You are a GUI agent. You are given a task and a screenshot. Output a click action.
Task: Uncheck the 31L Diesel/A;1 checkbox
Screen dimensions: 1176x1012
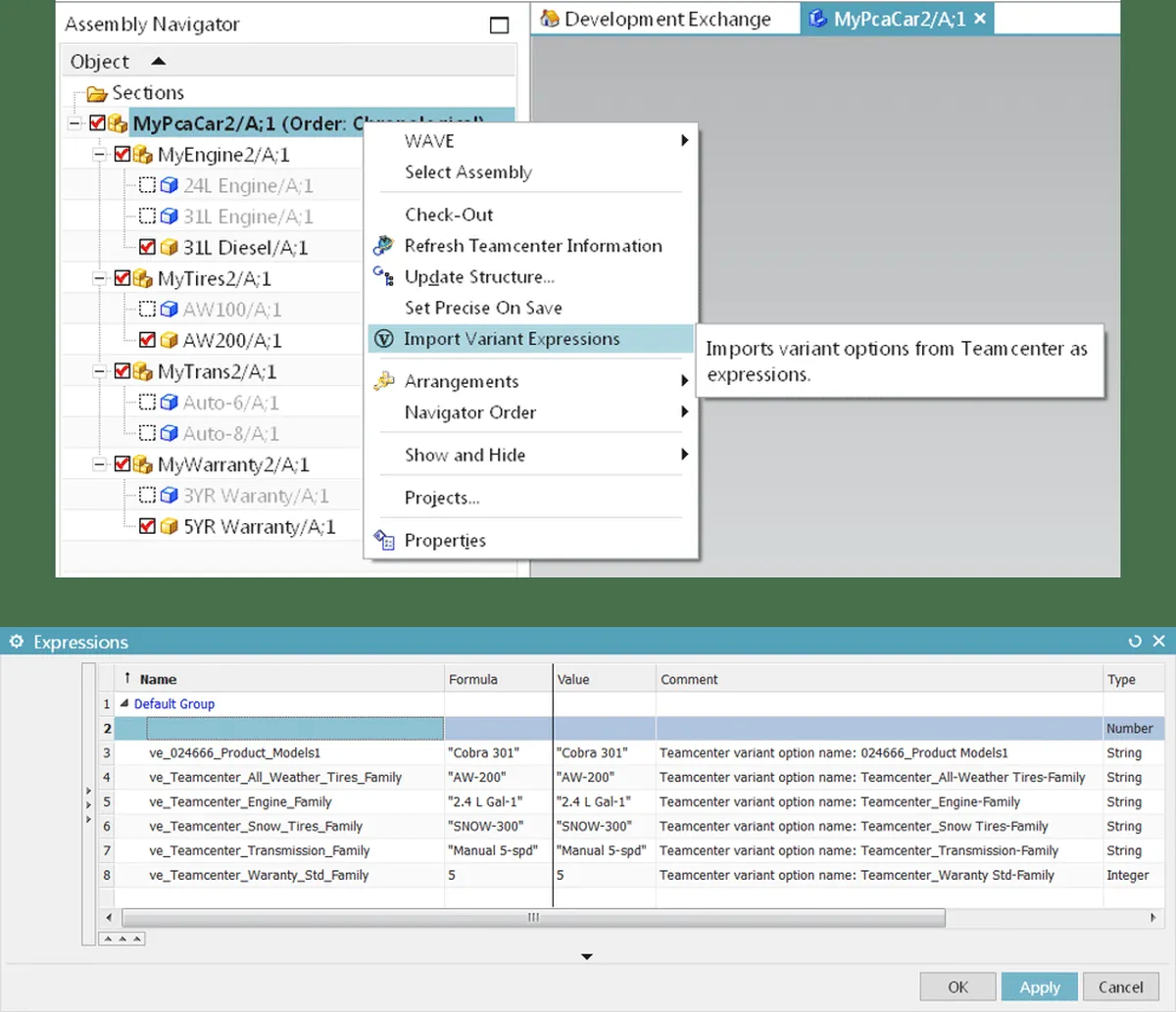click(x=147, y=247)
